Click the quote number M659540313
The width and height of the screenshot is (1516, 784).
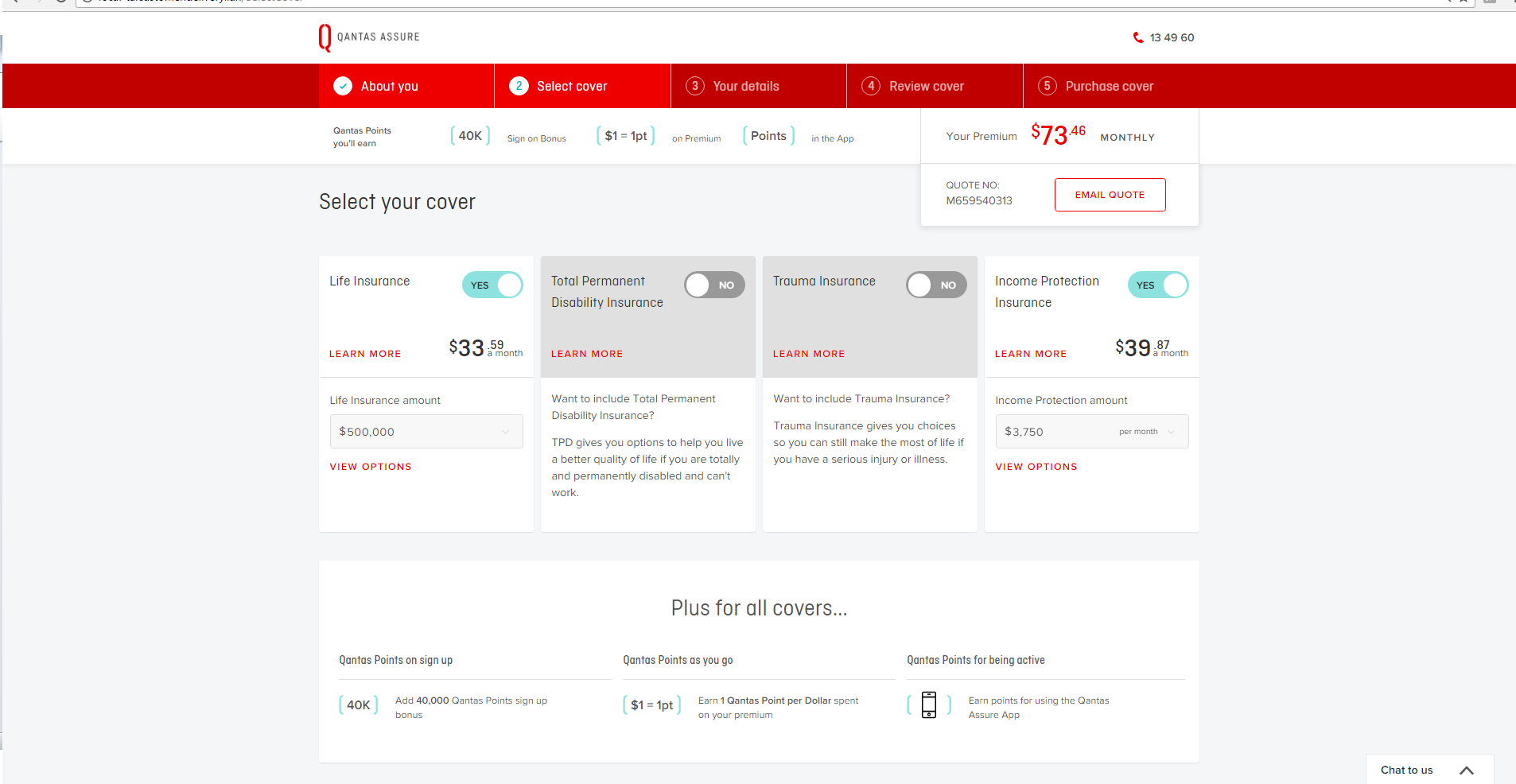coord(979,200)
